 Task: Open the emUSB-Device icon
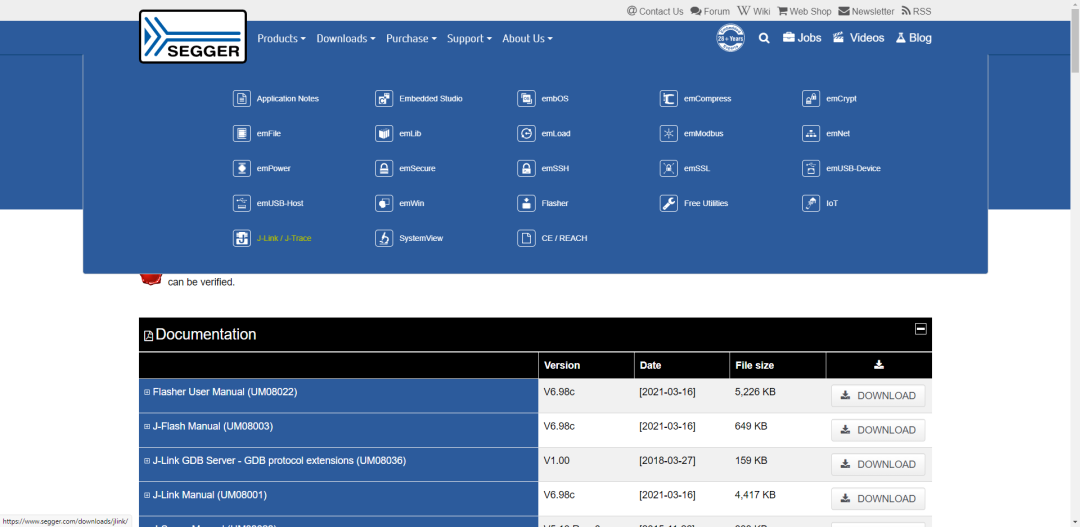click(x=811, y=168)
